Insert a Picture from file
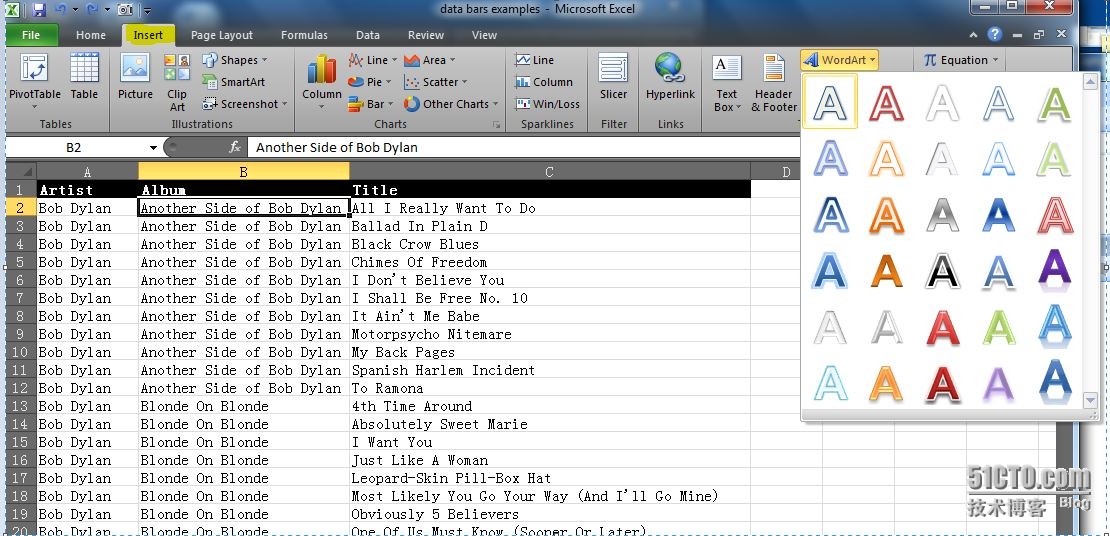This screenshot has width=1110, height=536. click(x=135, y=78)
